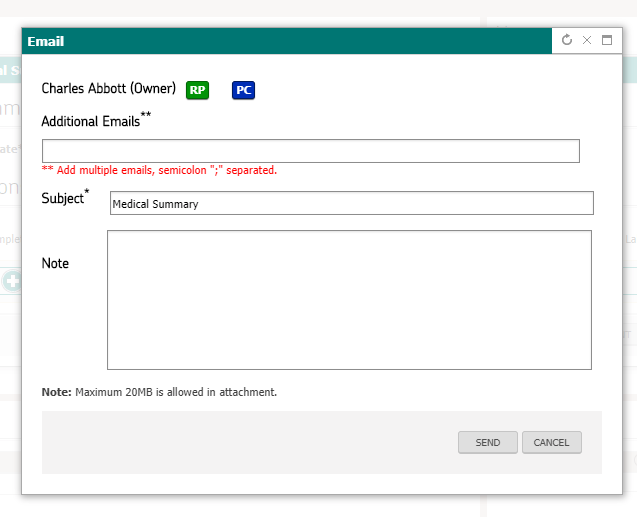
Task: Maximize the Email dialog window
Action: 607,40
